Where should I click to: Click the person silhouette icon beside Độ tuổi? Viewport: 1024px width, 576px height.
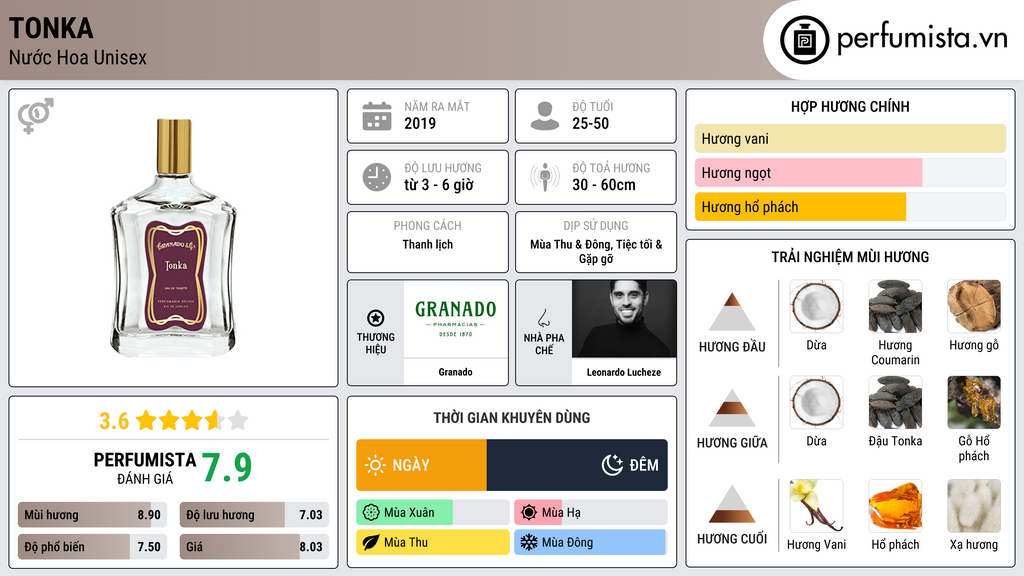point(545,116)
